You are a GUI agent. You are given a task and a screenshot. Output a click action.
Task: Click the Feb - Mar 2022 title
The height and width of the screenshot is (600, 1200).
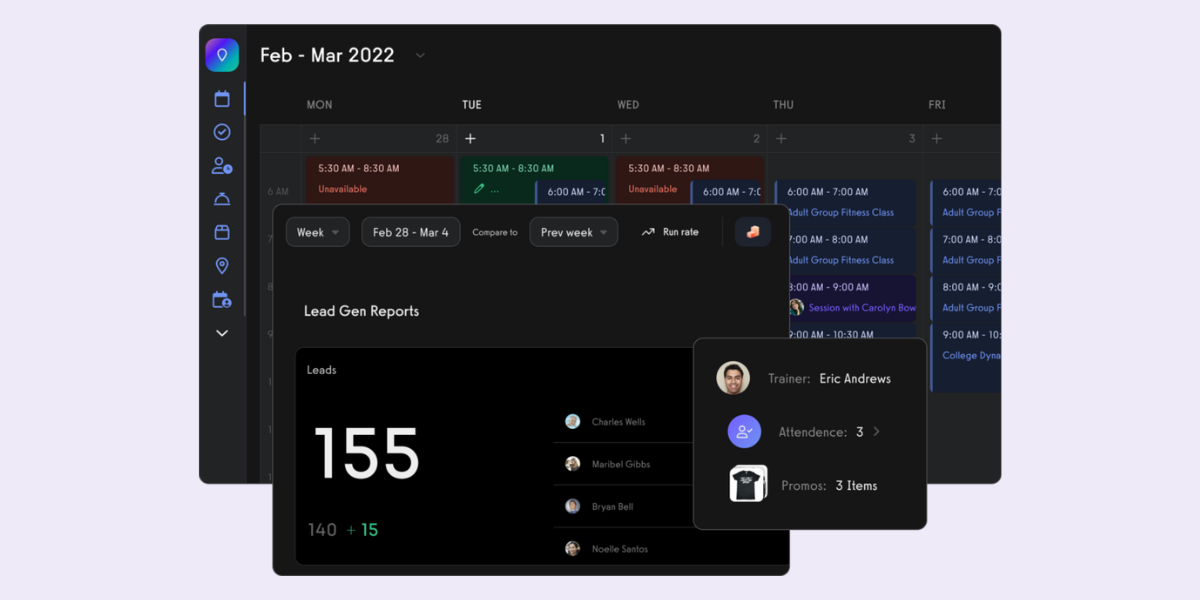click(327, 55)
